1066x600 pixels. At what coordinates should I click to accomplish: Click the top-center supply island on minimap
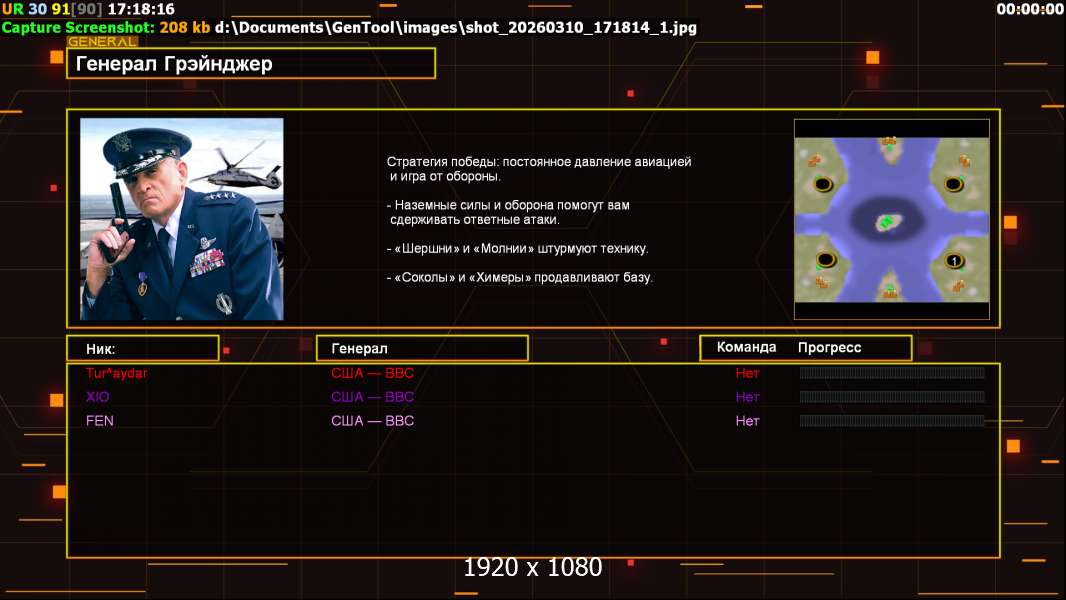coord(889,143)
